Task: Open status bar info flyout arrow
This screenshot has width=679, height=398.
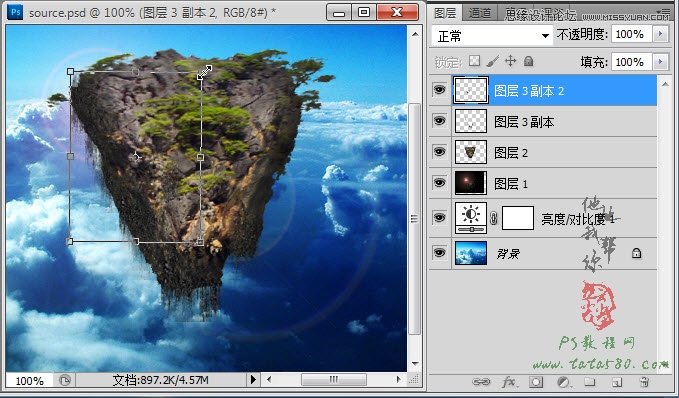Action: [253, 380]
